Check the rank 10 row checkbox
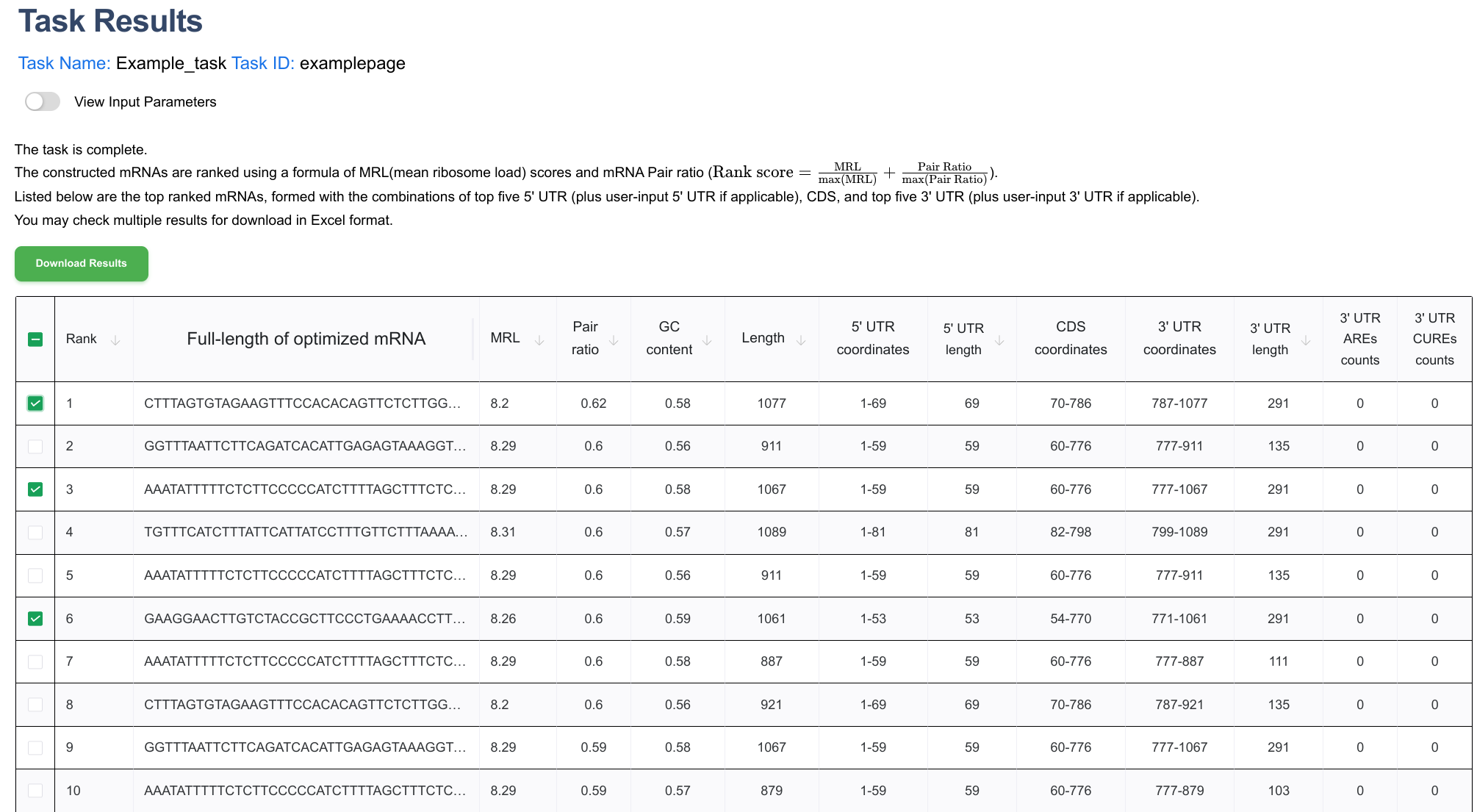 coord(35,791)
